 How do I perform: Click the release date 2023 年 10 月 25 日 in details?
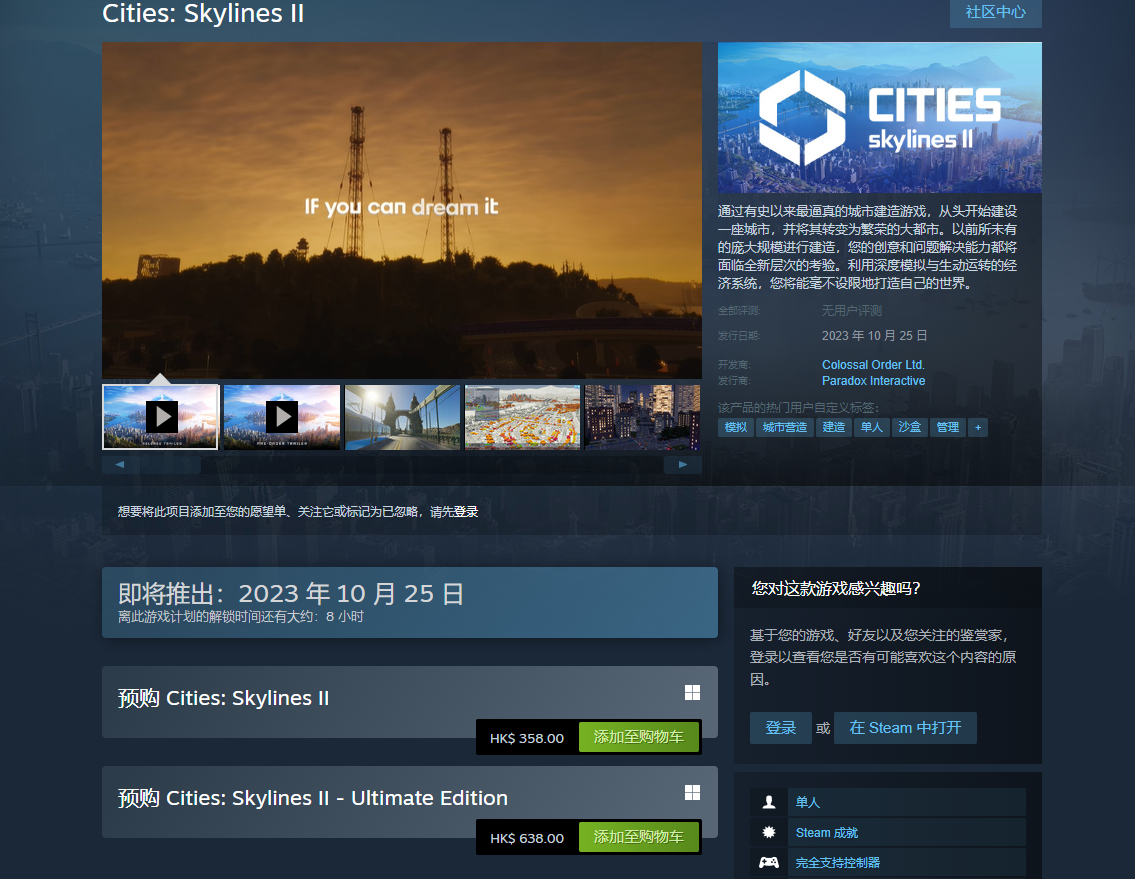[874, 336]
